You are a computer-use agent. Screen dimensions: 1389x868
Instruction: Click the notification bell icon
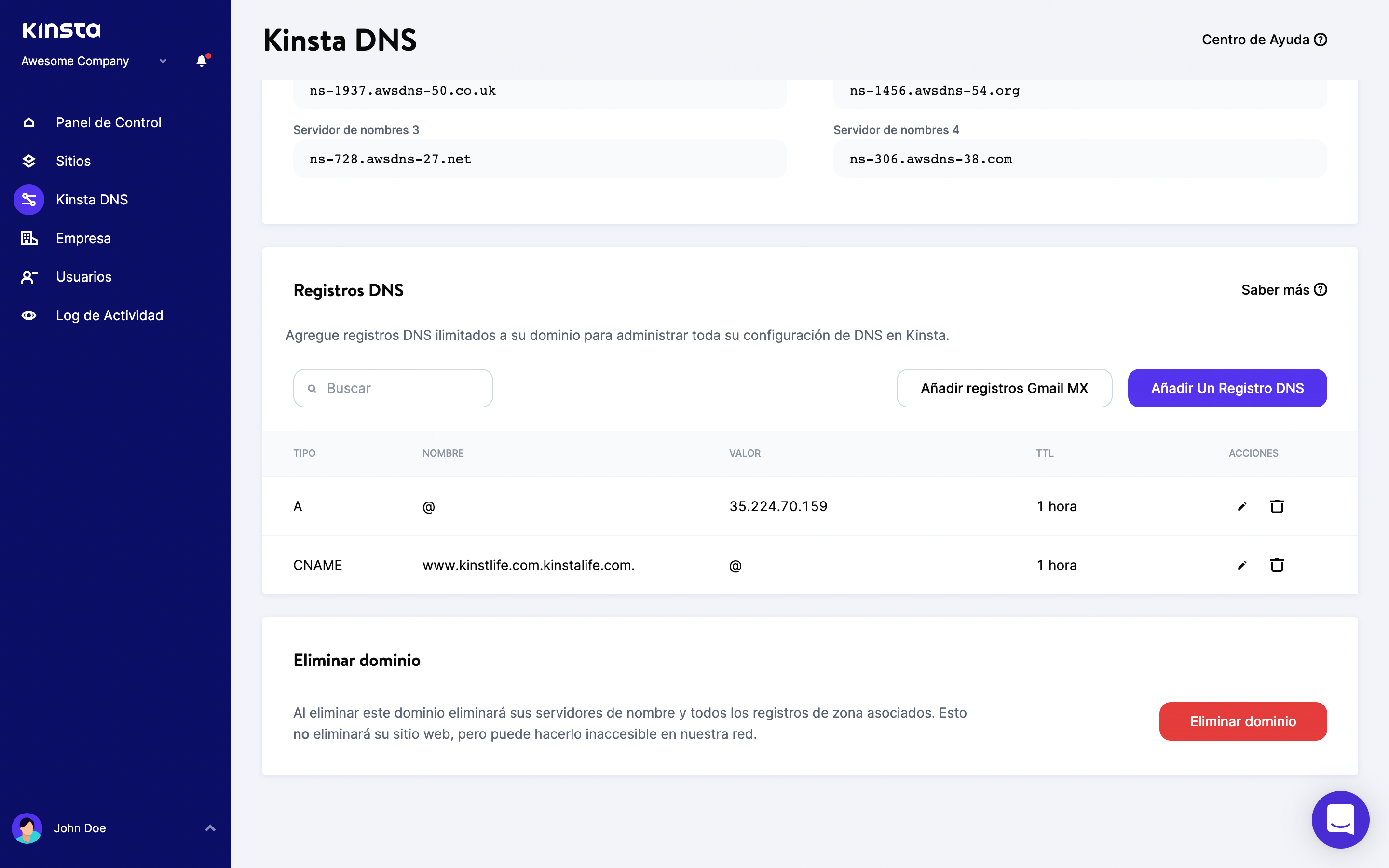click(202, 61)
